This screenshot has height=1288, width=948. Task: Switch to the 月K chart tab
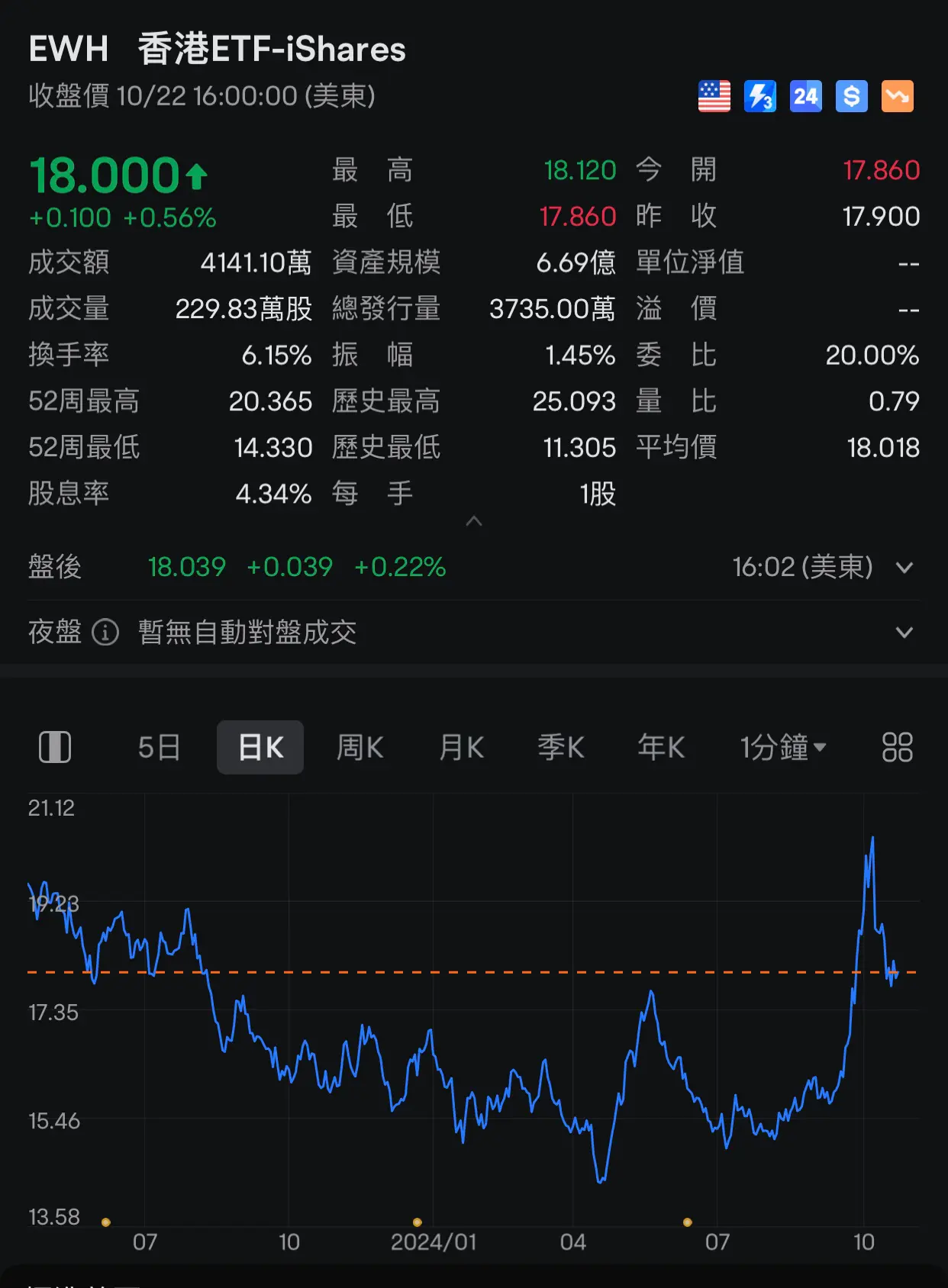pos(462,747)
